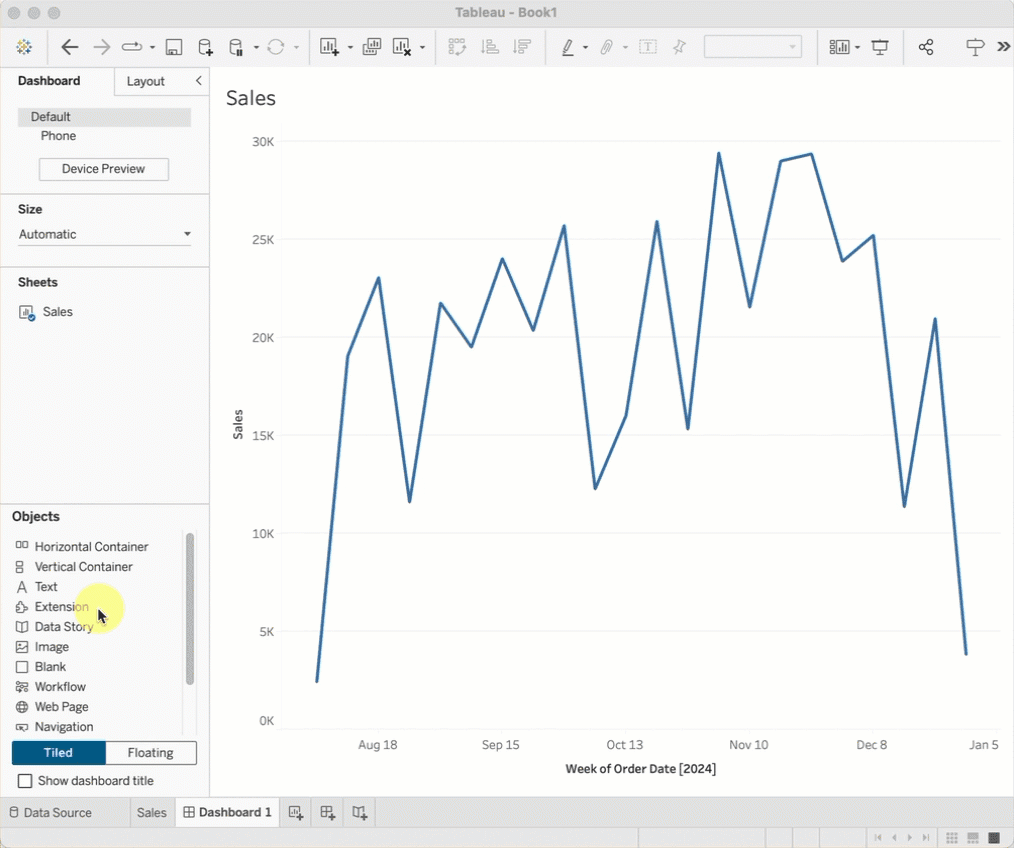Click the Show/Hide Cards icon
The image size is (1014, 848).
point(839,47)
